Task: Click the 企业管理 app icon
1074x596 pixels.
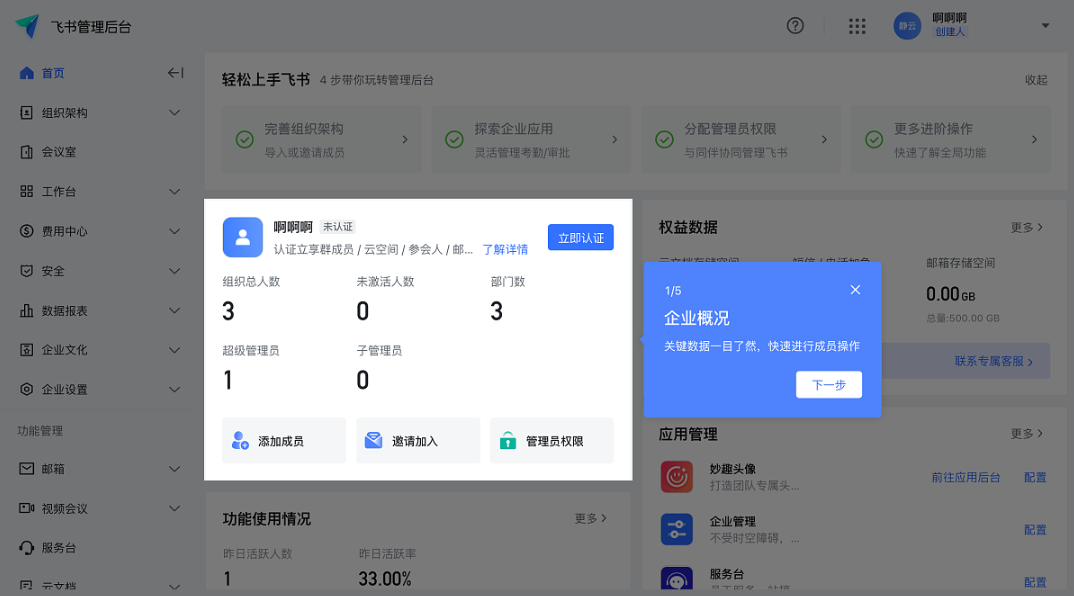Action: [677, 530]
